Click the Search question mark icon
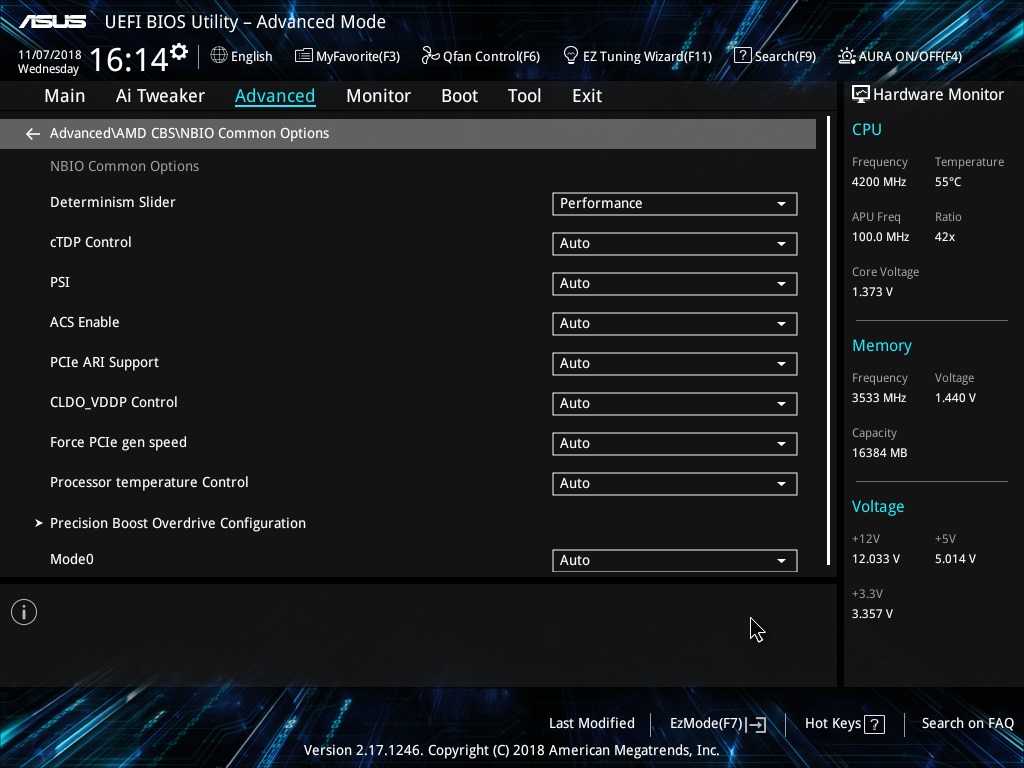1024x768 pixels. [x=743, y=56]
